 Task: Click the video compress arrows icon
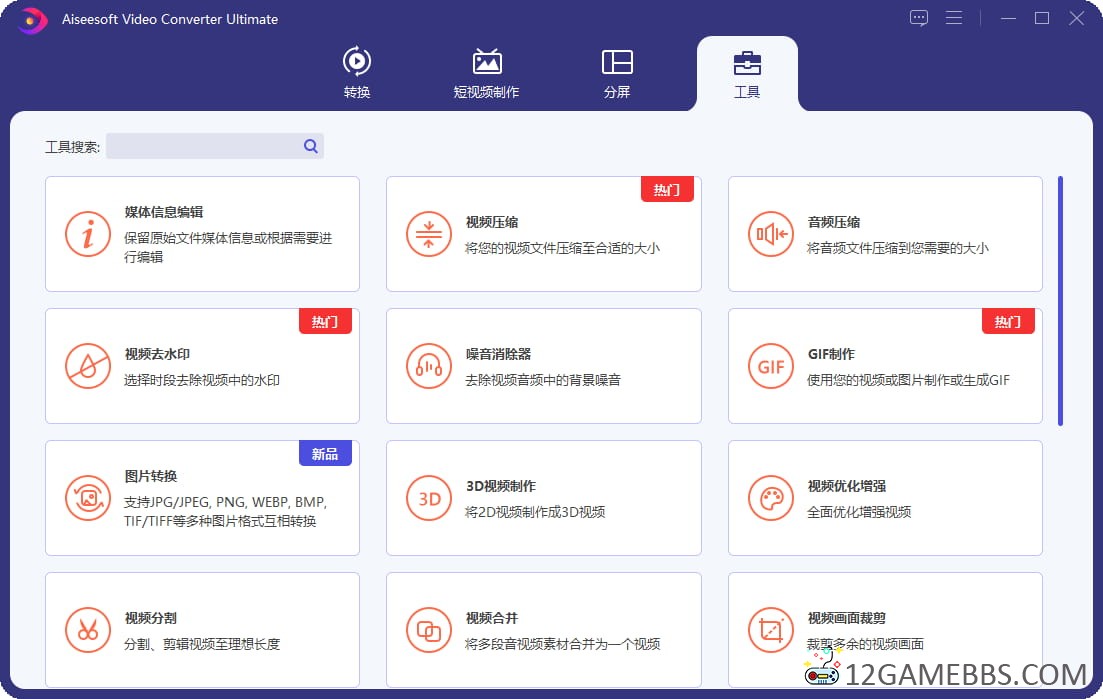tap(428, 234)
